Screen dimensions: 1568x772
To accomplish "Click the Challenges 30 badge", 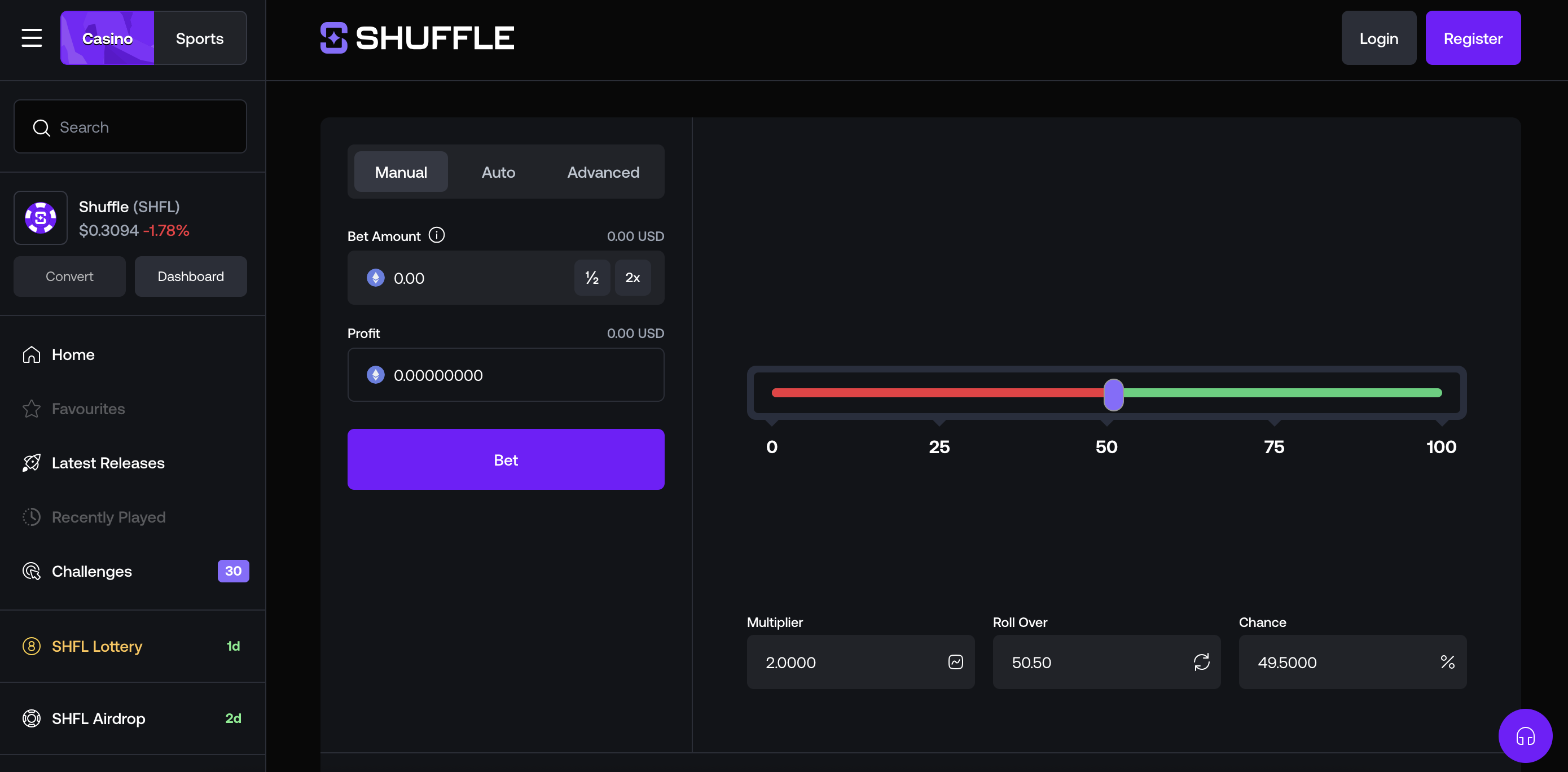I will click(233, 571).
